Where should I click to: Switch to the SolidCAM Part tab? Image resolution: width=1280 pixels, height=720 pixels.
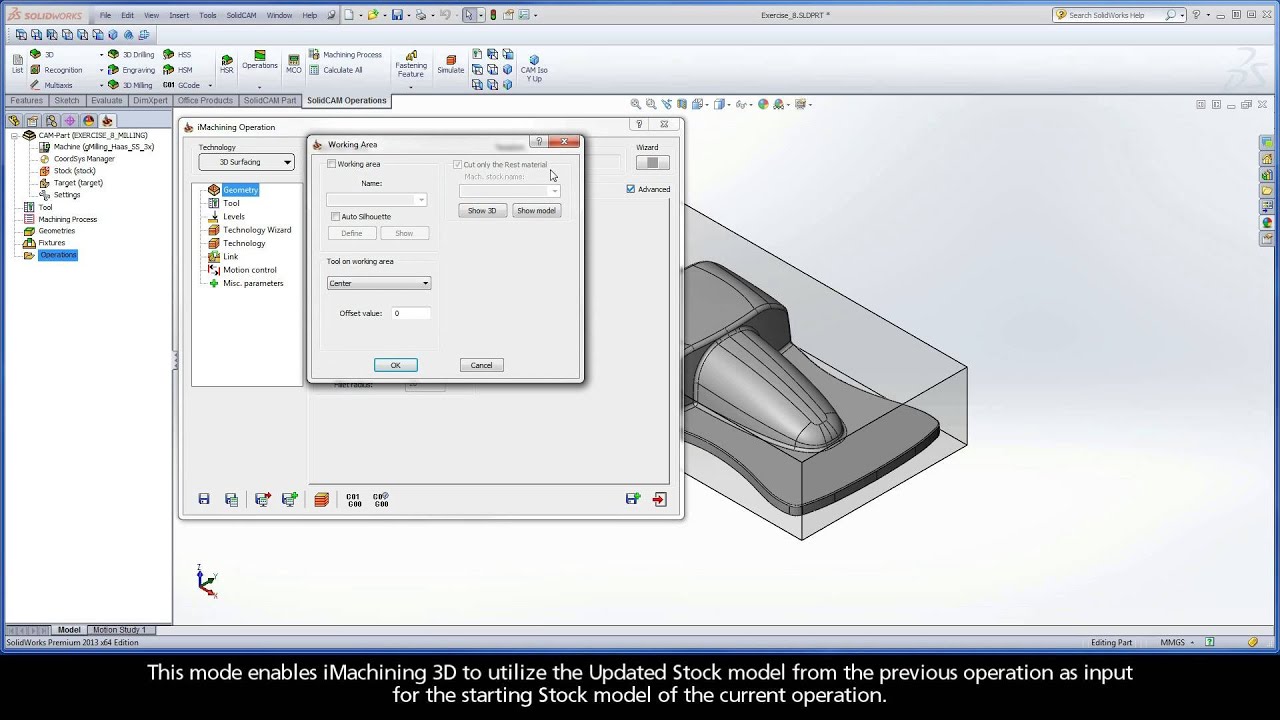270,100
